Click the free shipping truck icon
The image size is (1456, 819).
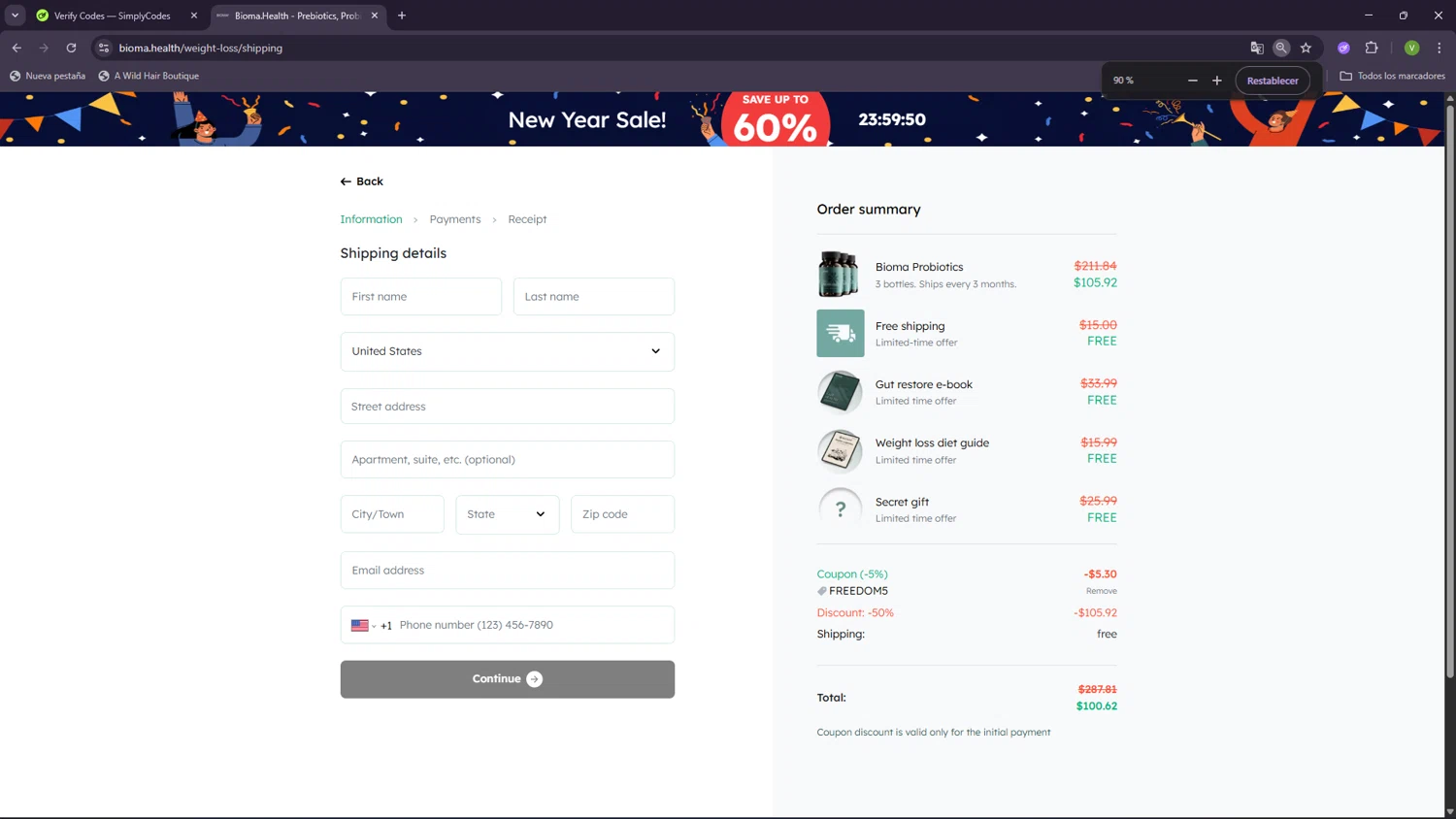(x=841, y=333)
